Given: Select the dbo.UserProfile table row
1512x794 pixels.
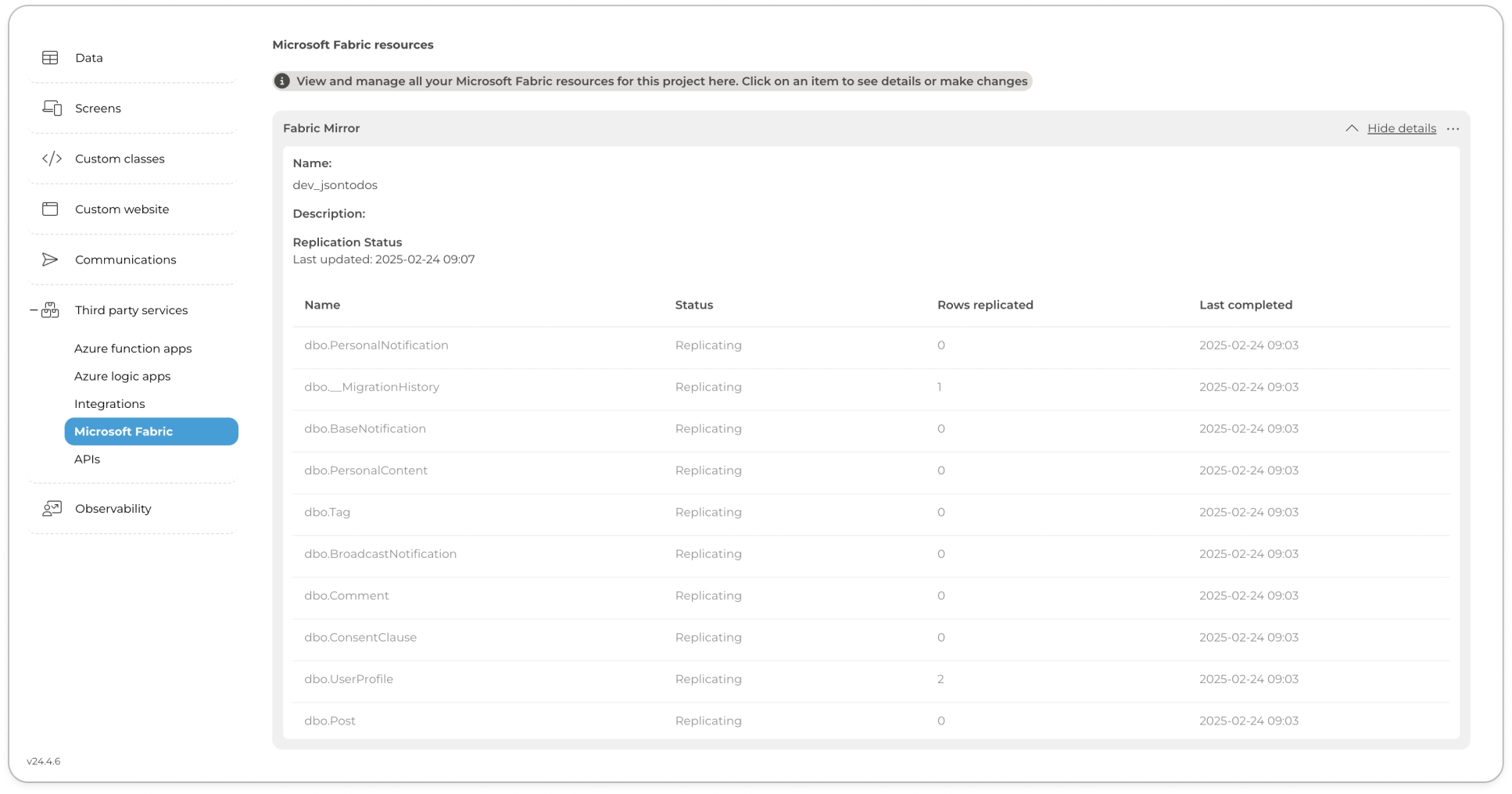Looking at the screenshot, I should pos(349,679).
